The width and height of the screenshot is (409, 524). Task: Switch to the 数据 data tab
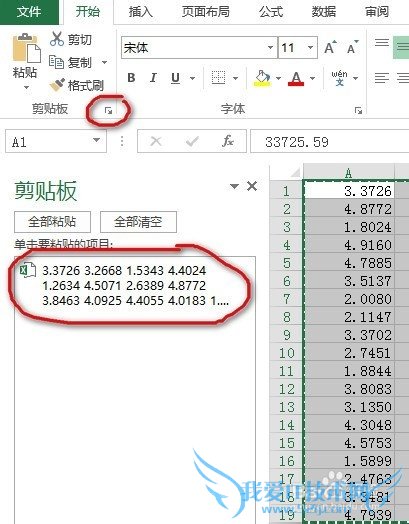click(x=323, y=12)
